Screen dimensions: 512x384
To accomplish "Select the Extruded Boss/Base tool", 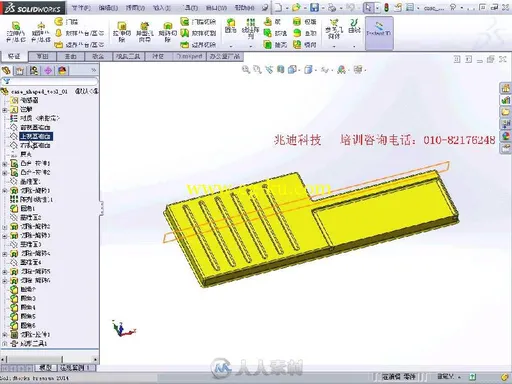I will pyautogui.click(x=16, y=32).
